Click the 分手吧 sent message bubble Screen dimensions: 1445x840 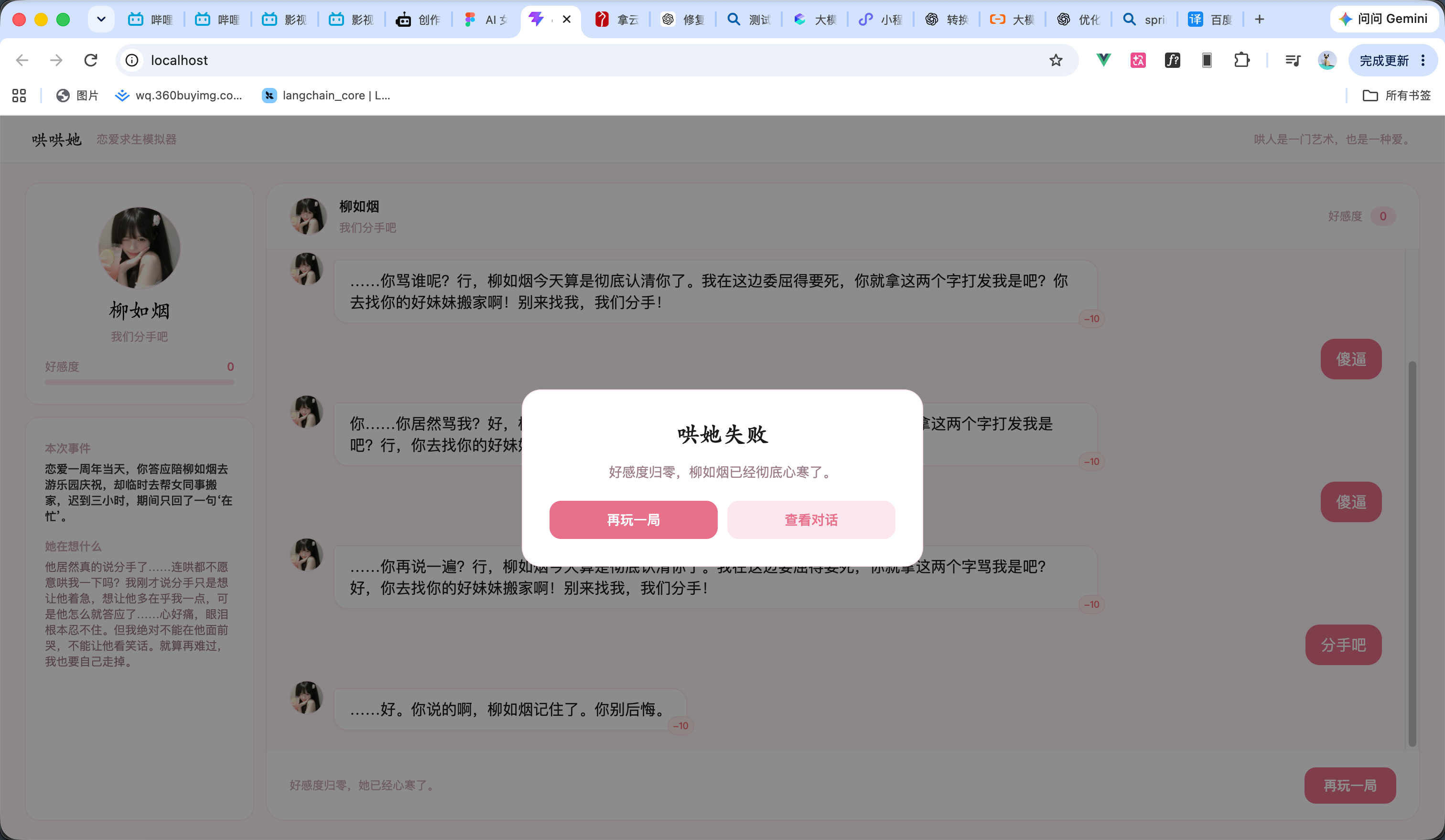tap(1344, 645)
